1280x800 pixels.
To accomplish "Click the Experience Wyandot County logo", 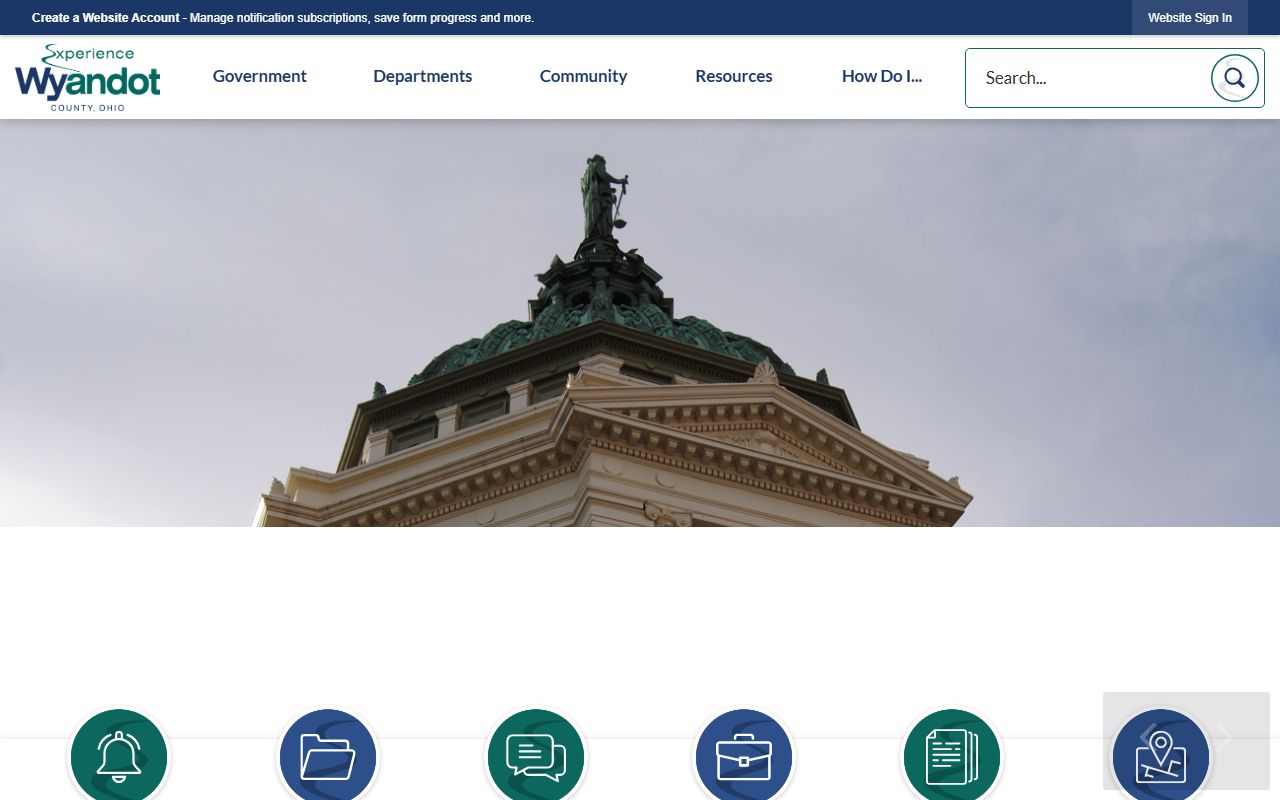I will coord(88,78).
